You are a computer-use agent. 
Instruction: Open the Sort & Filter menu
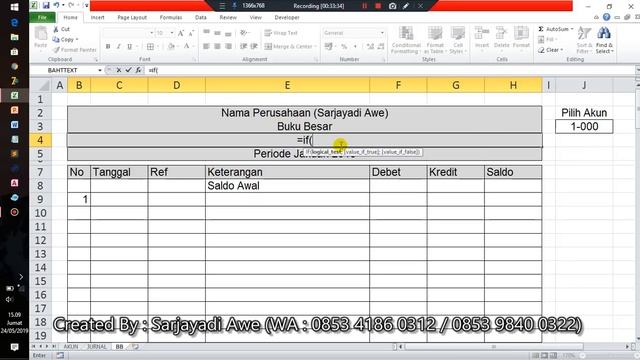(584, 40)
